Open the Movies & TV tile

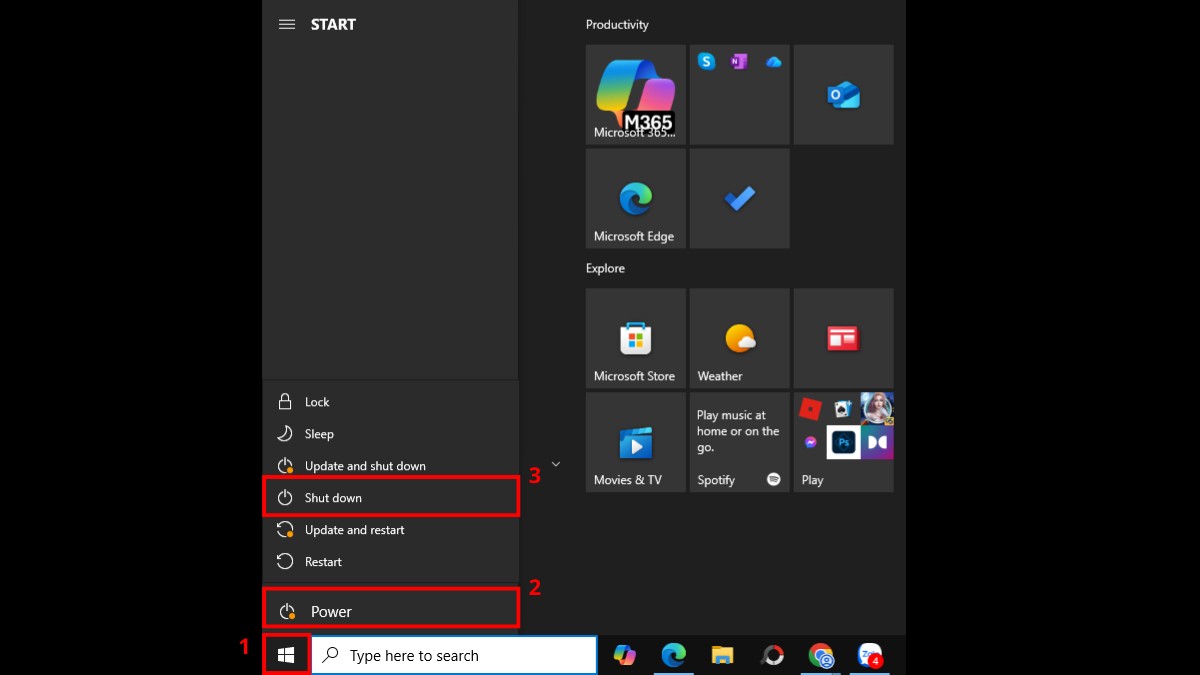635,440
